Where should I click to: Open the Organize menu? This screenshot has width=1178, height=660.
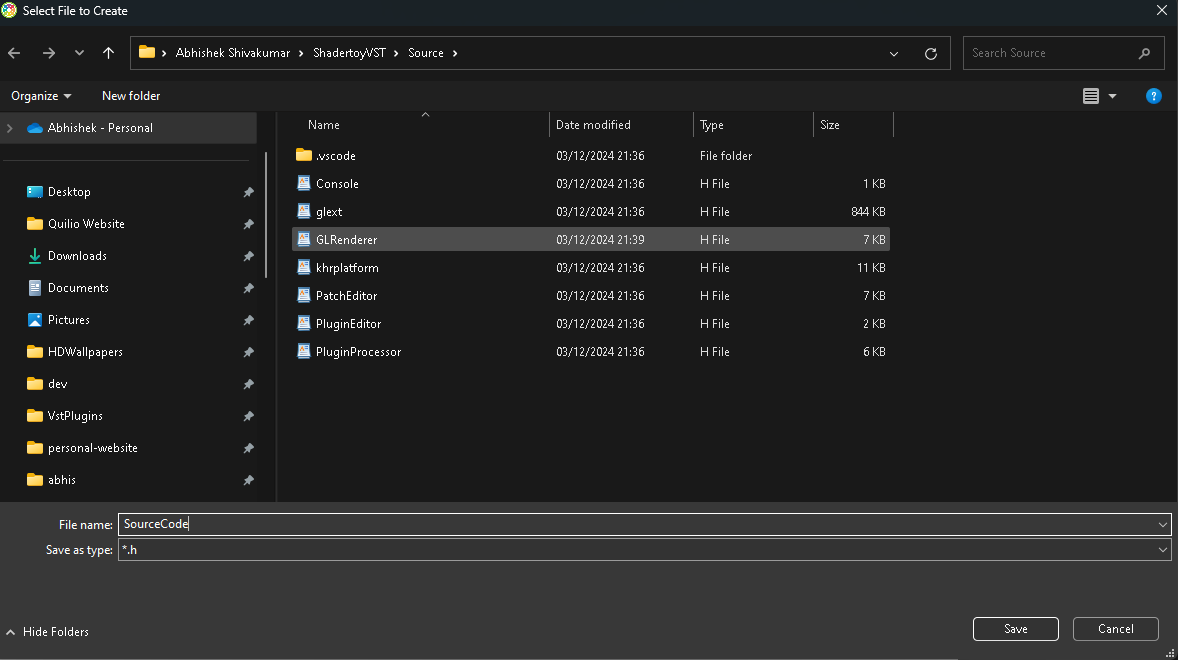[41, 95]
